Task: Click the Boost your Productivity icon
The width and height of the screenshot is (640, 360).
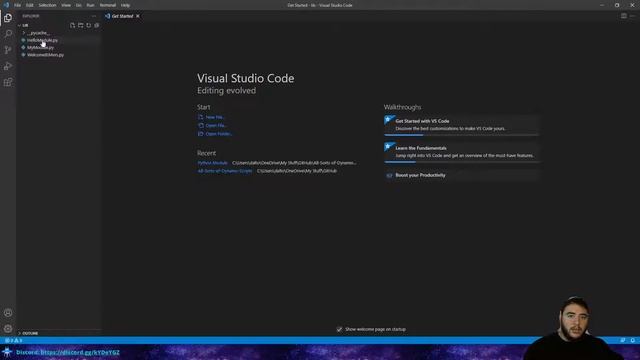Action: click(389, 175)
